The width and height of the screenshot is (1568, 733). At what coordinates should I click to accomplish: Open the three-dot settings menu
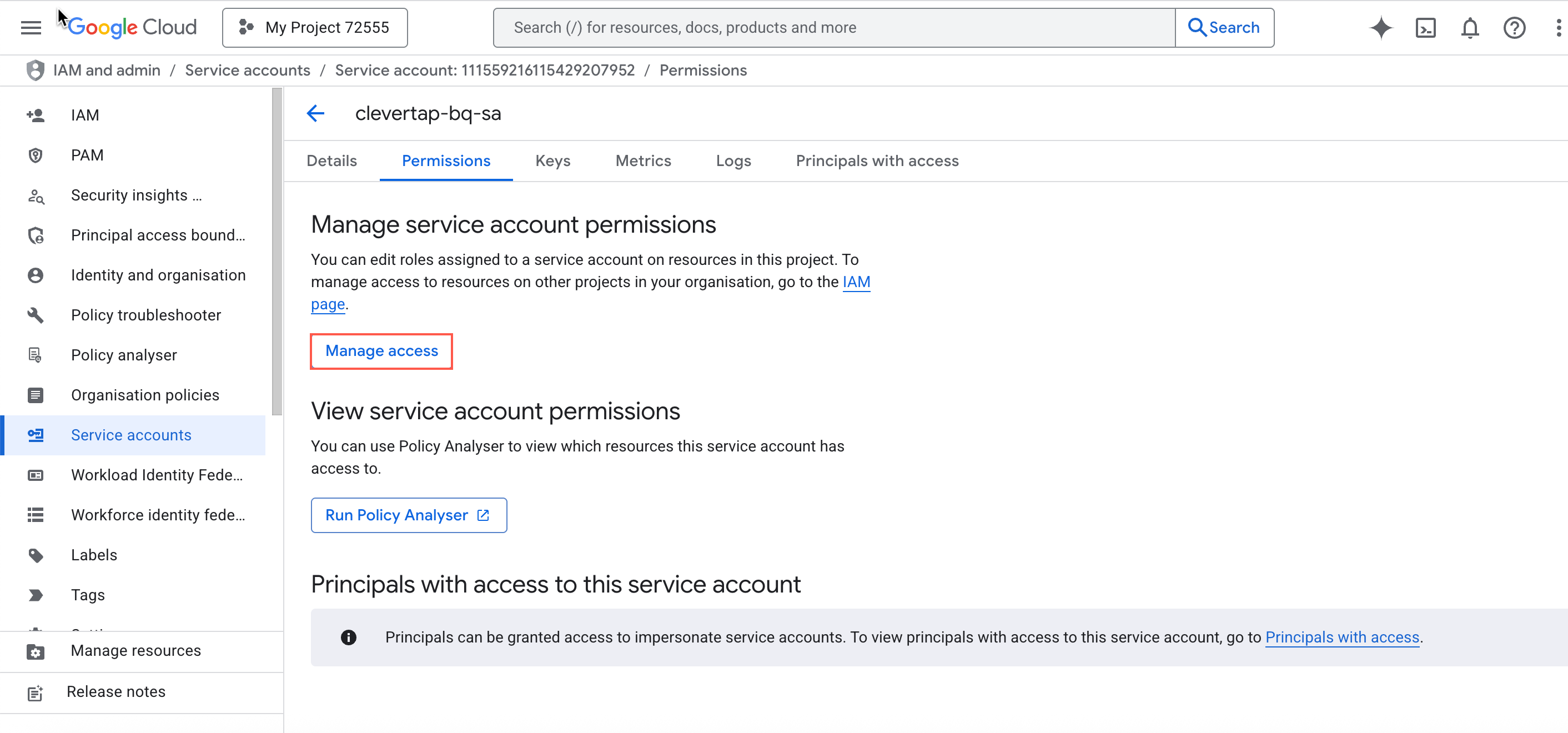tap(1557, 27)
